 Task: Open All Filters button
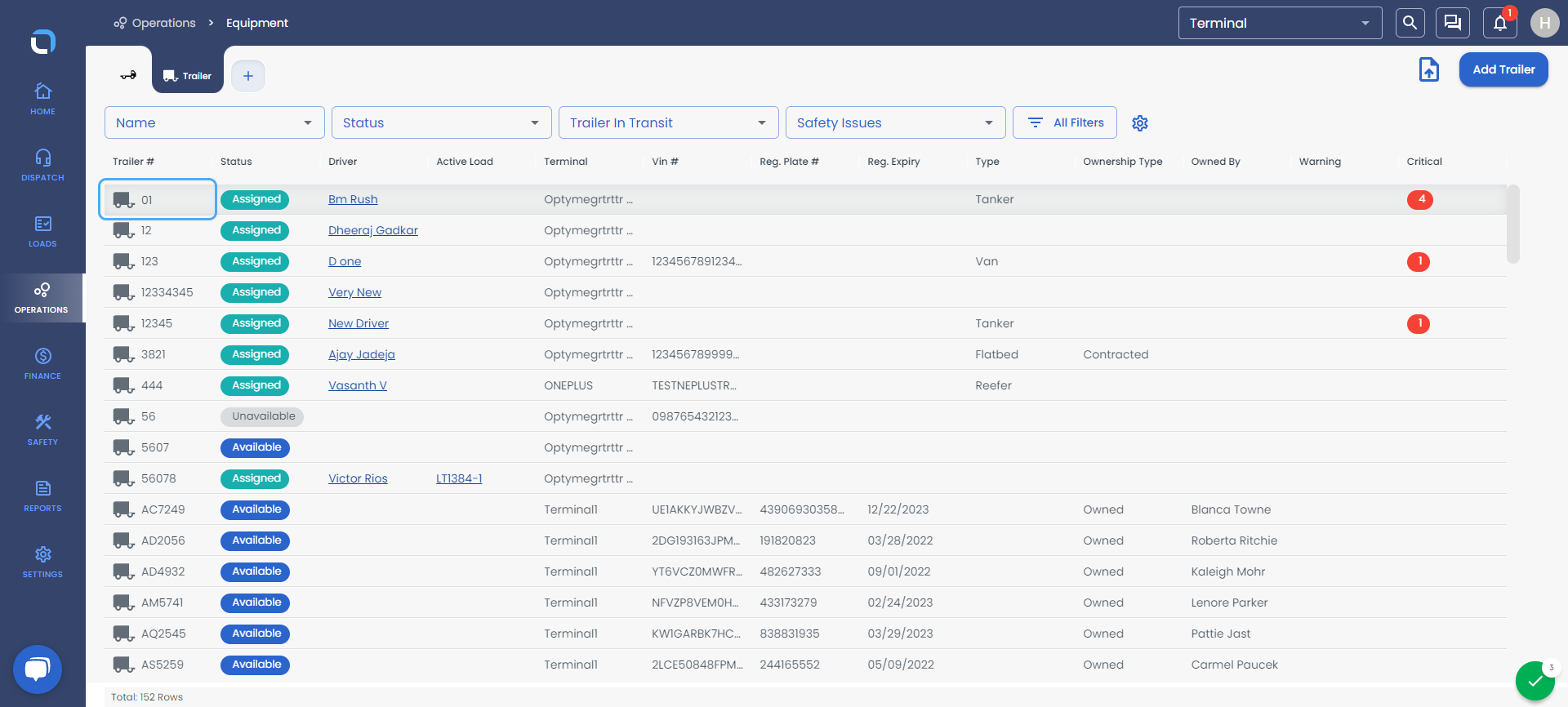[1066, 122]
